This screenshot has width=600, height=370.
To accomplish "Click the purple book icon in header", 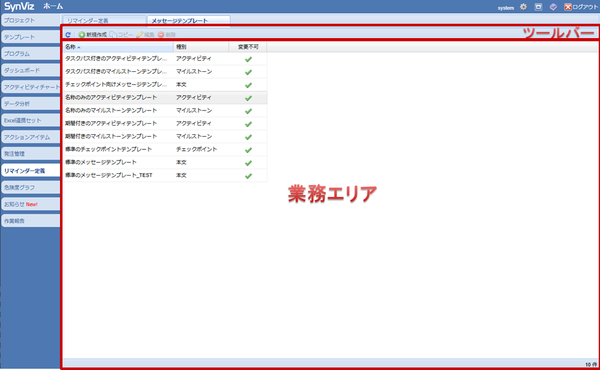I will [553, 7].
